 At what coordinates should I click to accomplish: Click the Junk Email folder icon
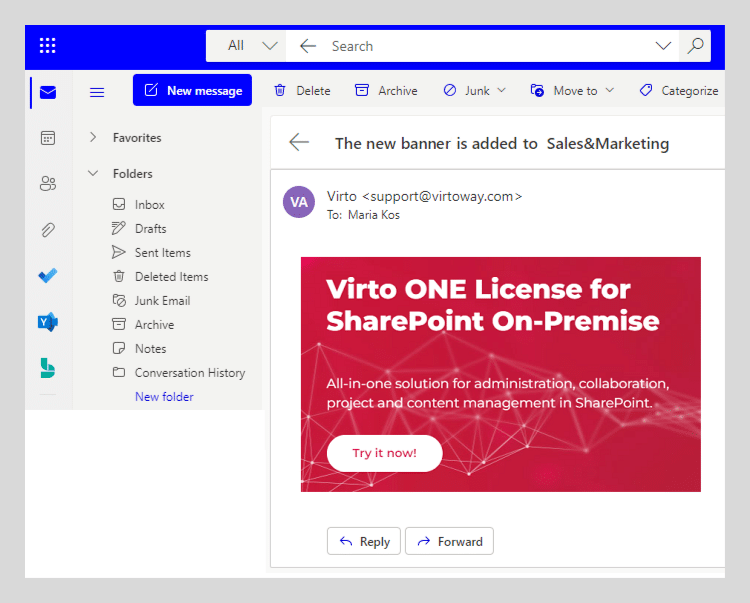119,300
